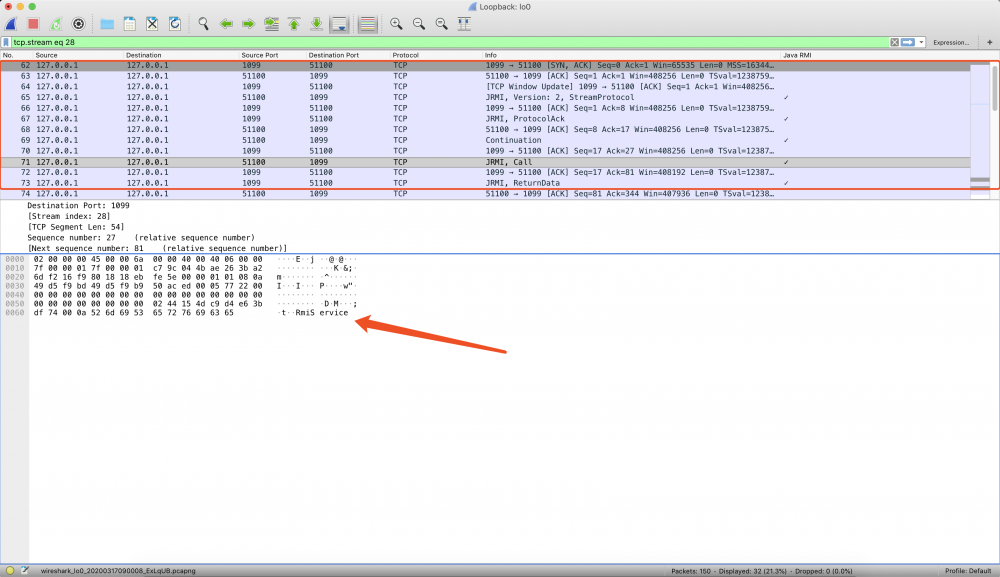Click the hex bytes in row 0000
The height and width of the screenshot is (577, 1000).
[x=148, y=259]
